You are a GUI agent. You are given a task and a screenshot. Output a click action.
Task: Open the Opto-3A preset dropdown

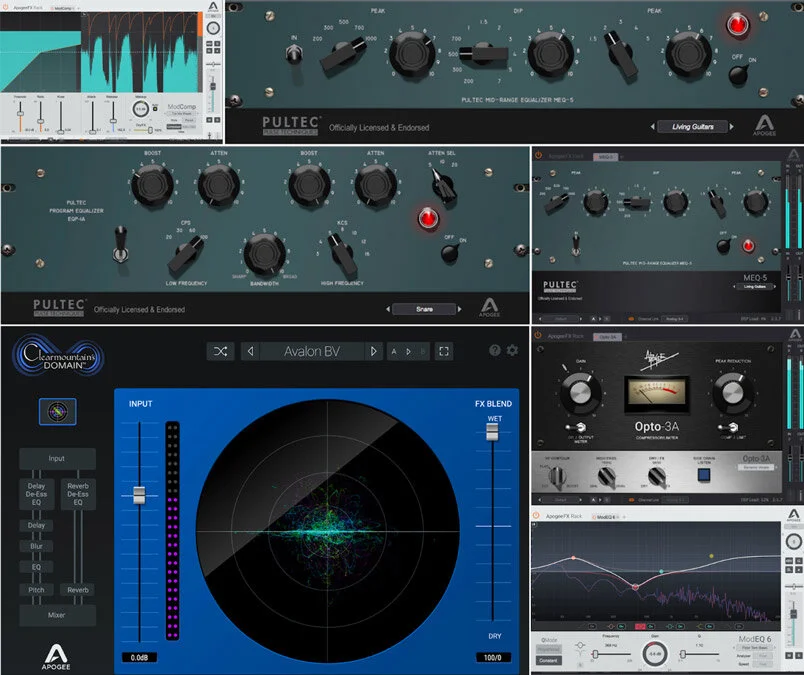coord(756,467)
